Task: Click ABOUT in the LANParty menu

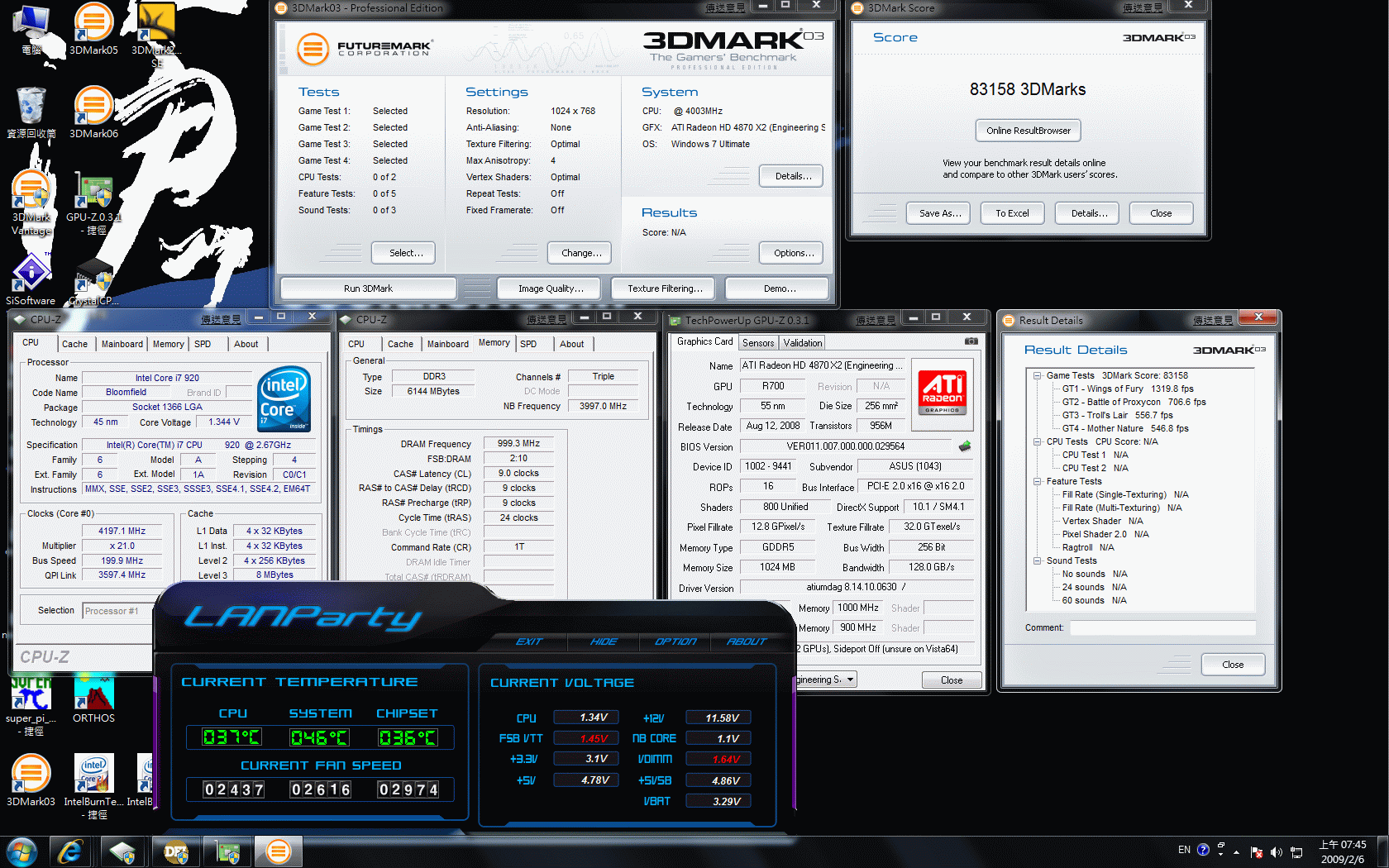Action: click(x=747, y=641)
